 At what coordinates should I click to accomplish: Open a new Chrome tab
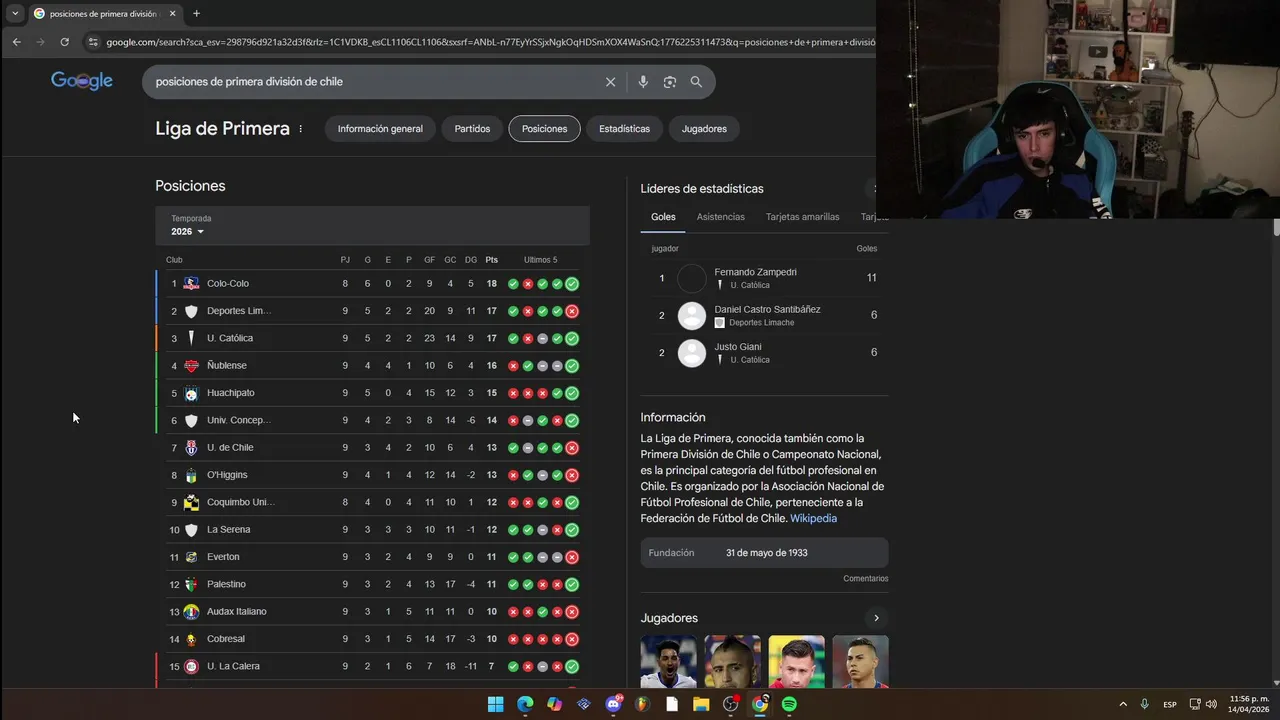[196, 14]
